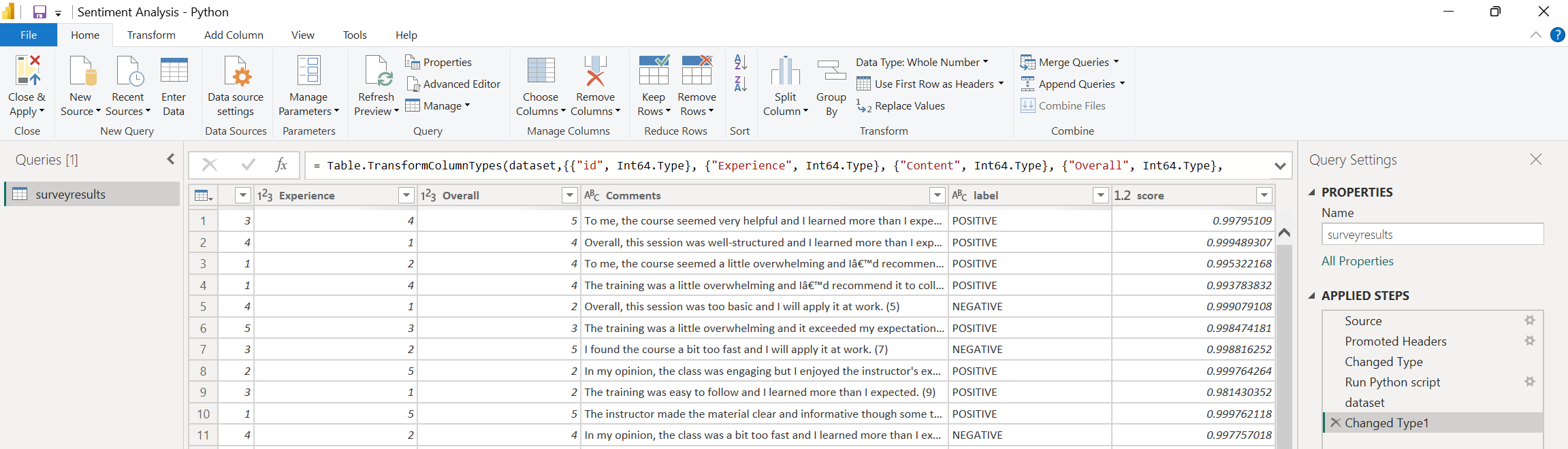1568x449 pixels.
Task: Confirm formula with checkmark icon
Action: pos(249,165)
